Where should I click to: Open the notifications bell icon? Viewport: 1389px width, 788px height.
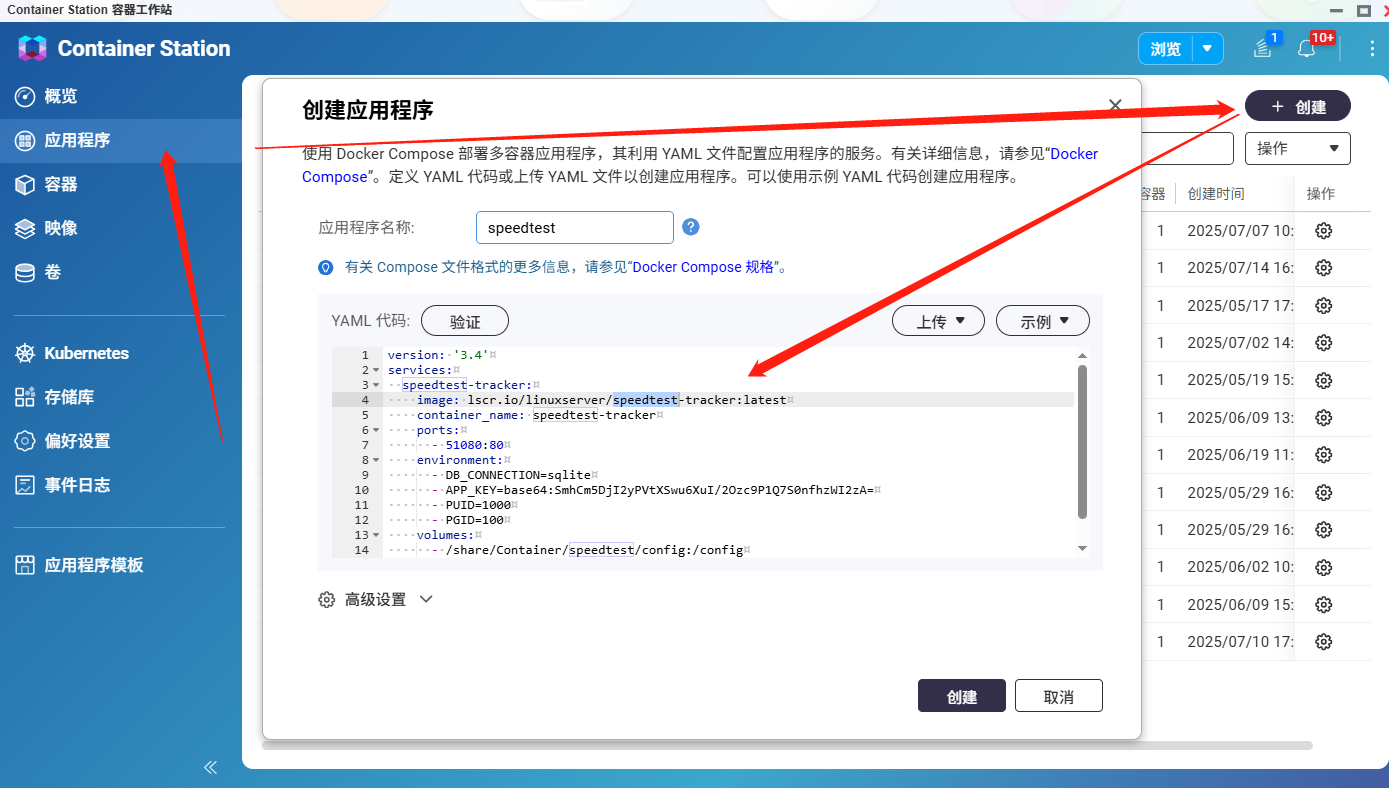(1306, 48)
